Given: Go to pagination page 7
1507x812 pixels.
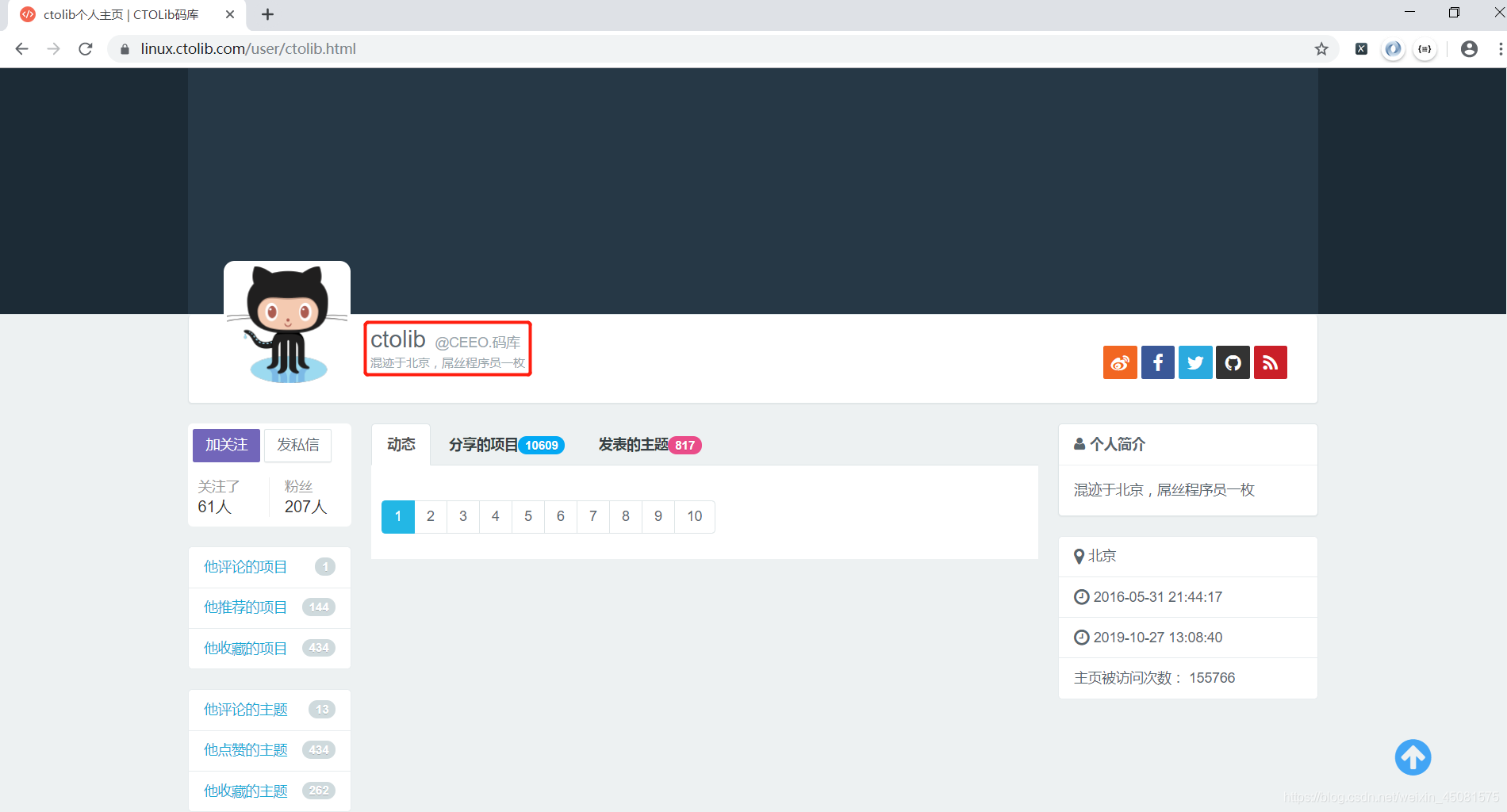Looking at the screenshot, I should click(593, 516).
